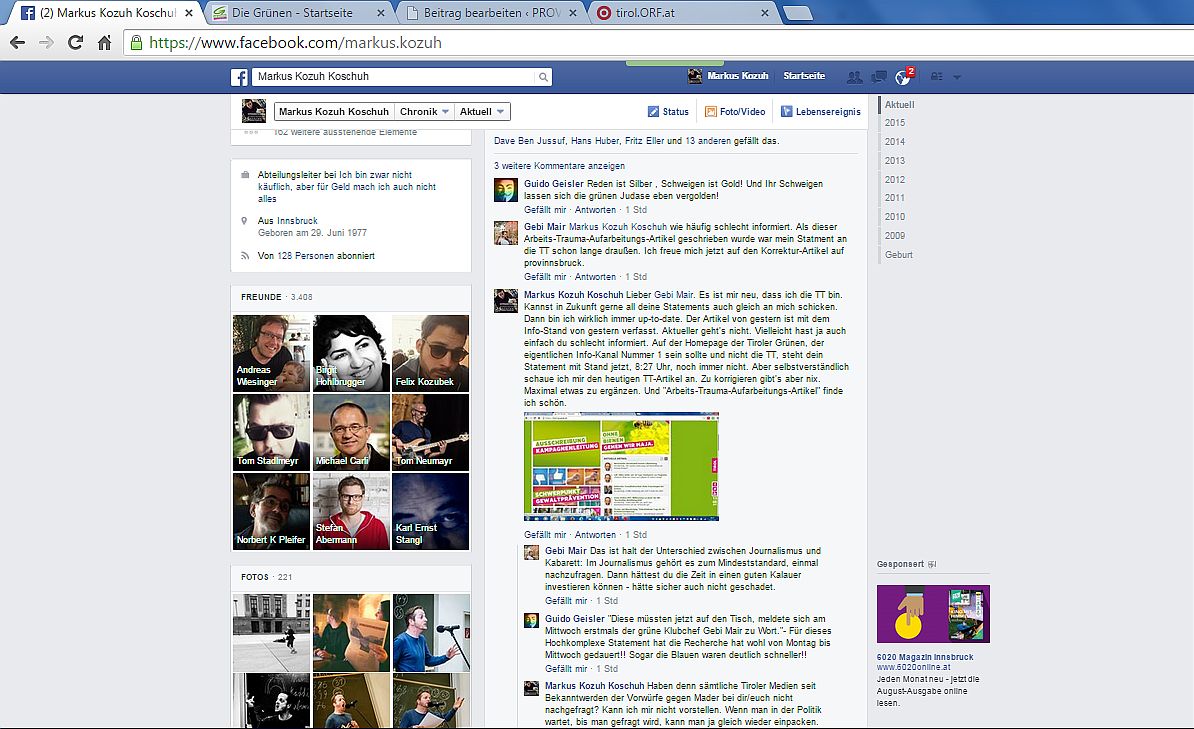
Task: Open friend requests icon in top bar
Action: point(854,77)
